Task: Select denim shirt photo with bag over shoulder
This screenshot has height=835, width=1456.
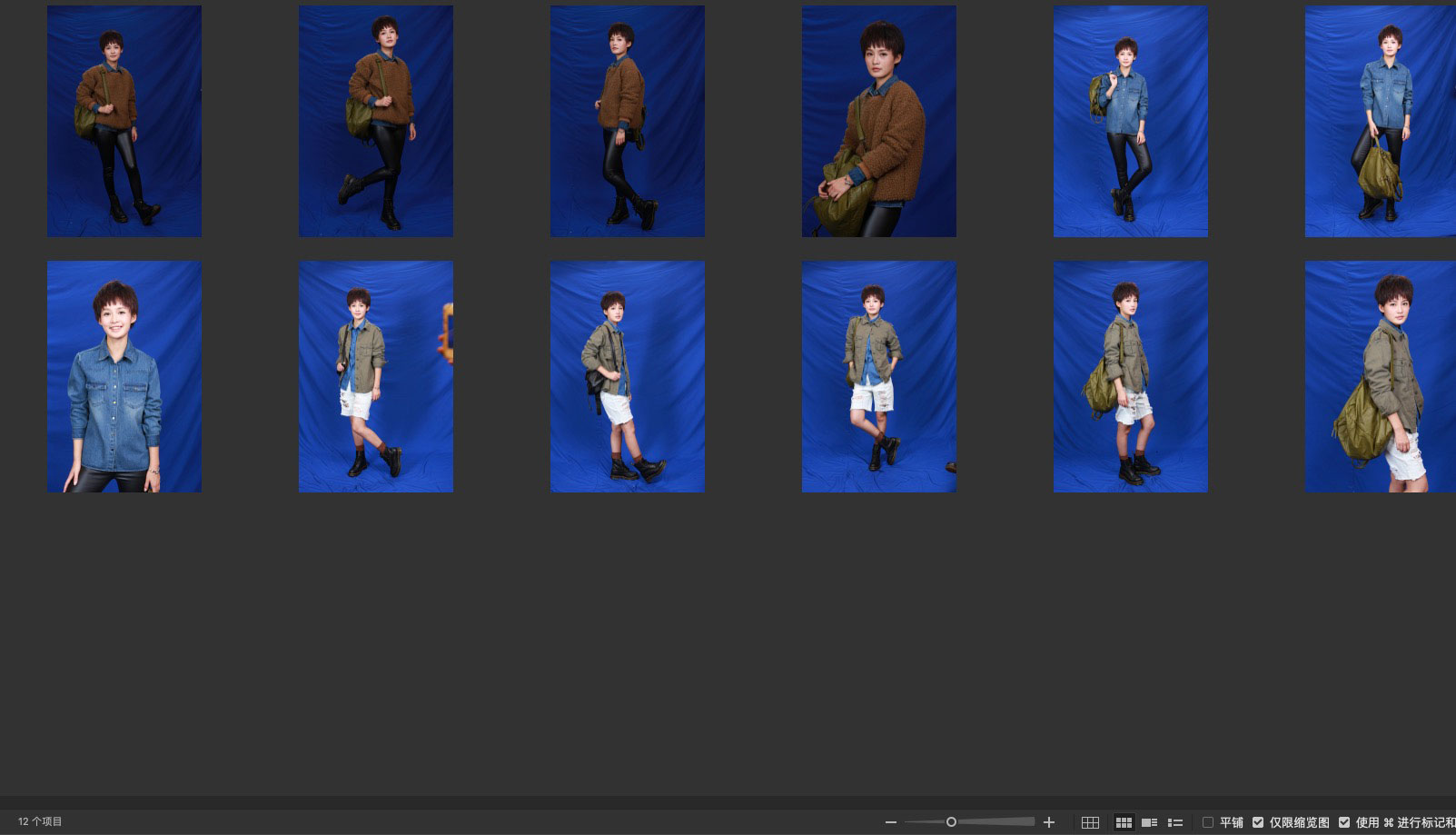Action: pyautogui.click(x=1130, y=121)
